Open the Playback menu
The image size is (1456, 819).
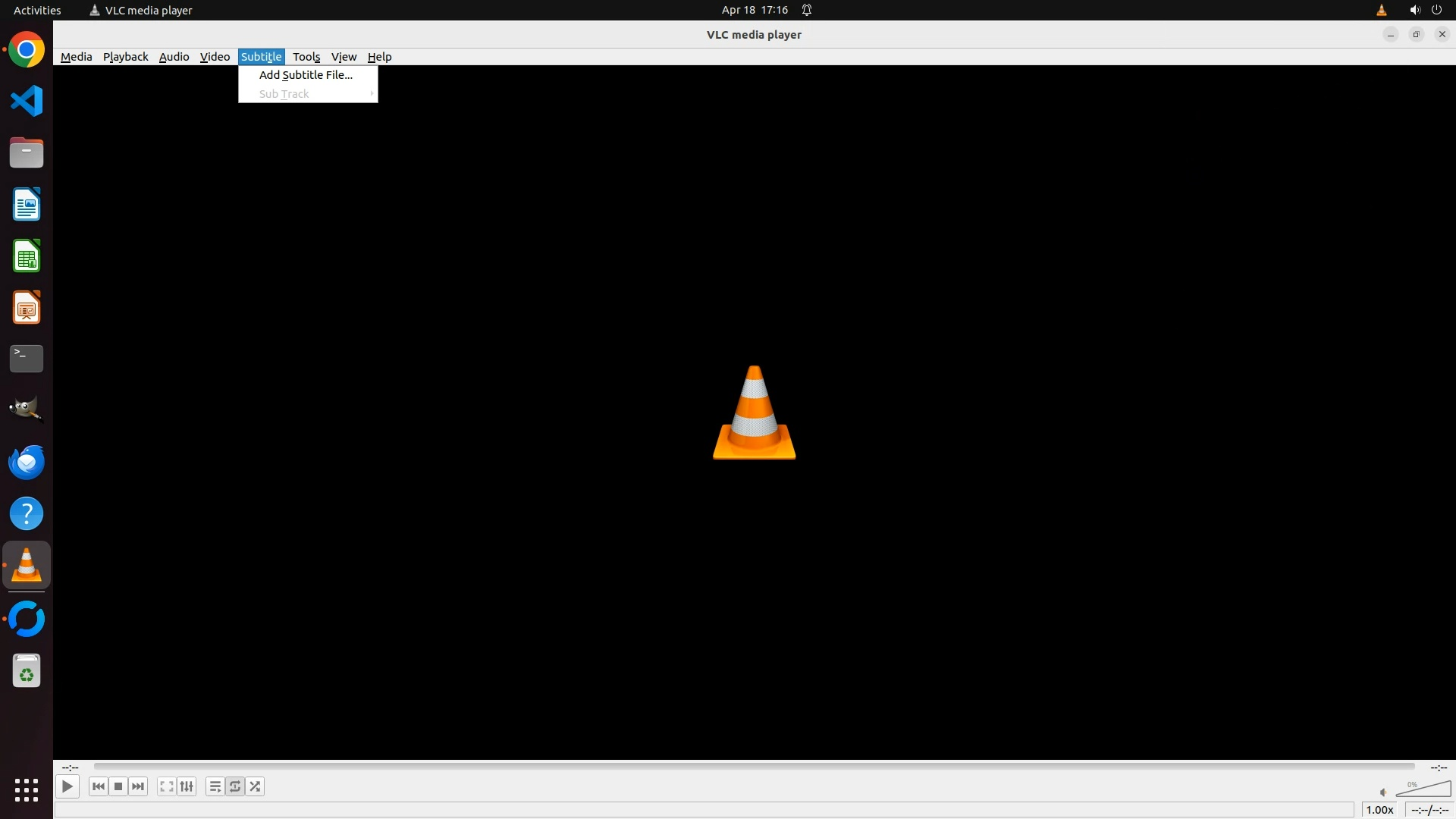click(125, 57)
